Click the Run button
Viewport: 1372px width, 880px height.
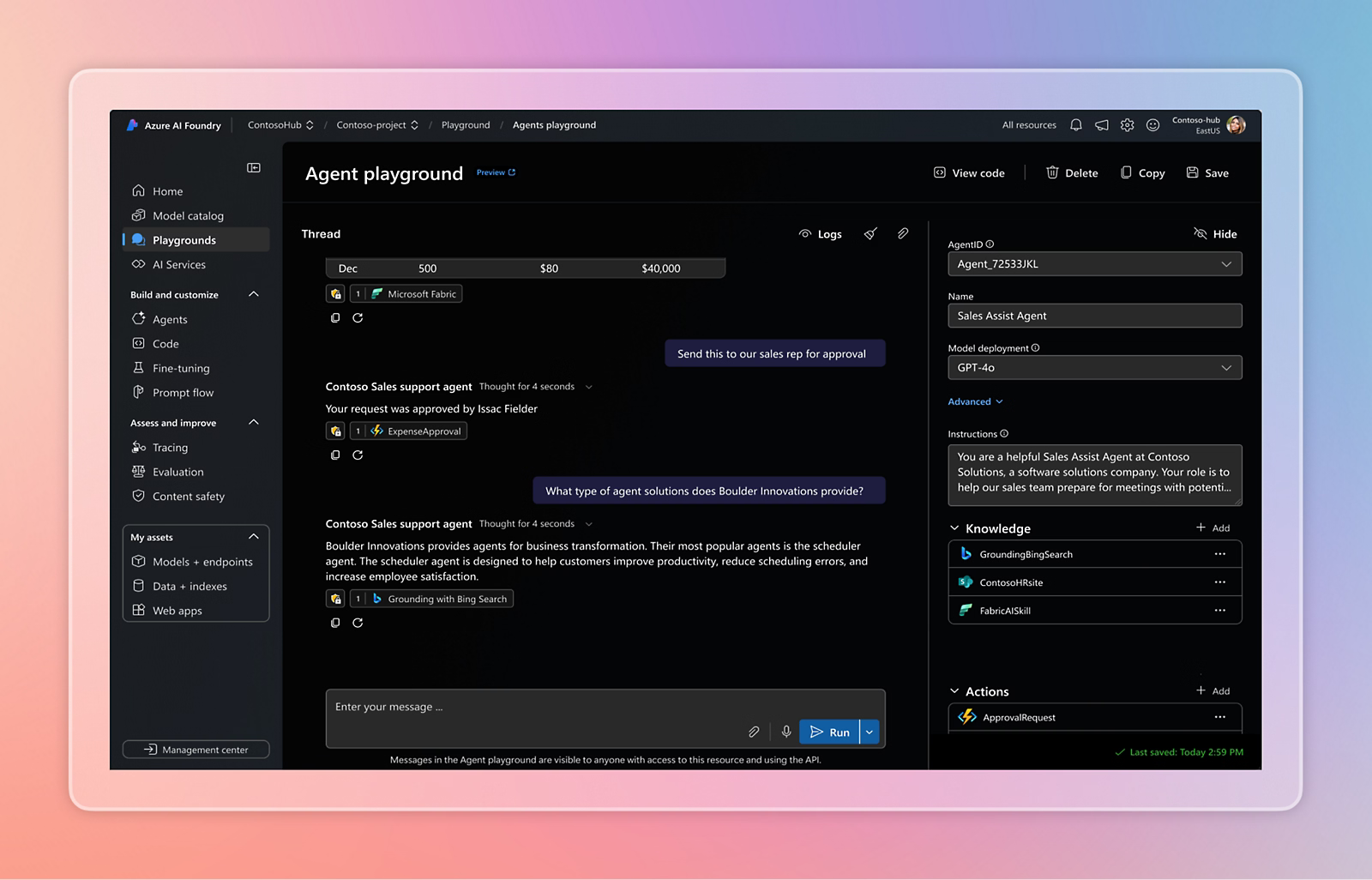coord(829,732)
